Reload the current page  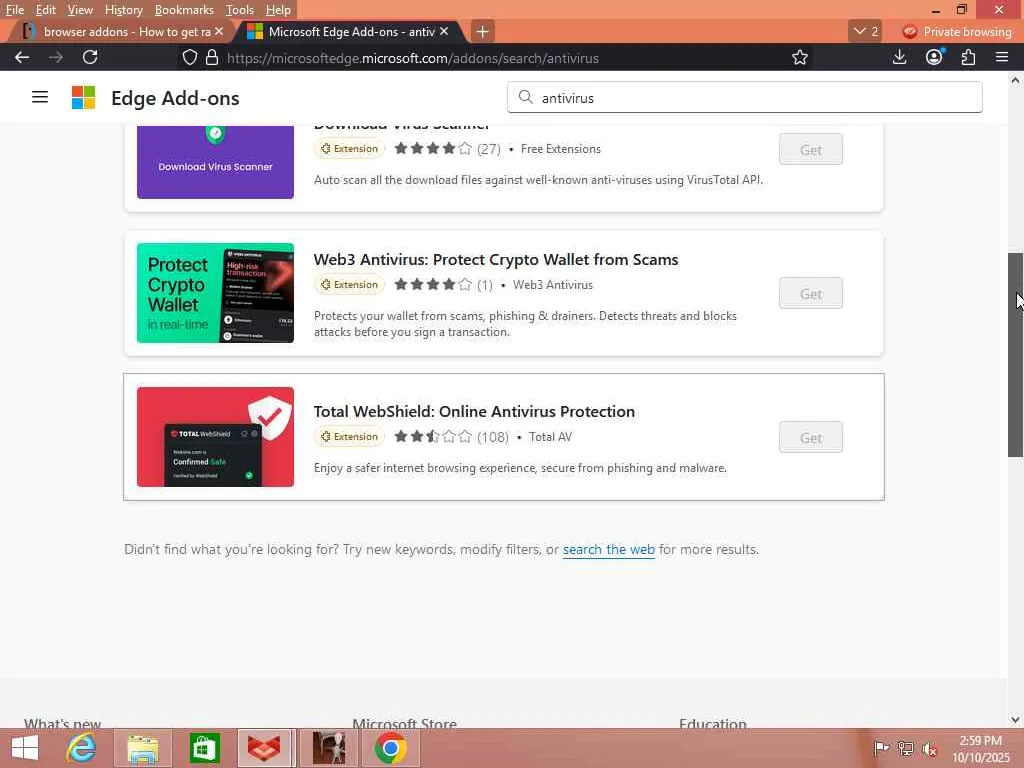[x=90, y=57]
